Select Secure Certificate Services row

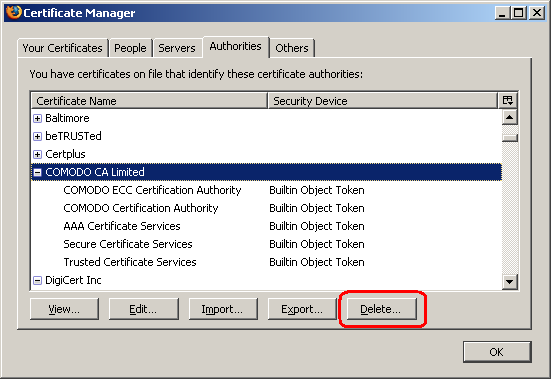(x=266, y=244)
